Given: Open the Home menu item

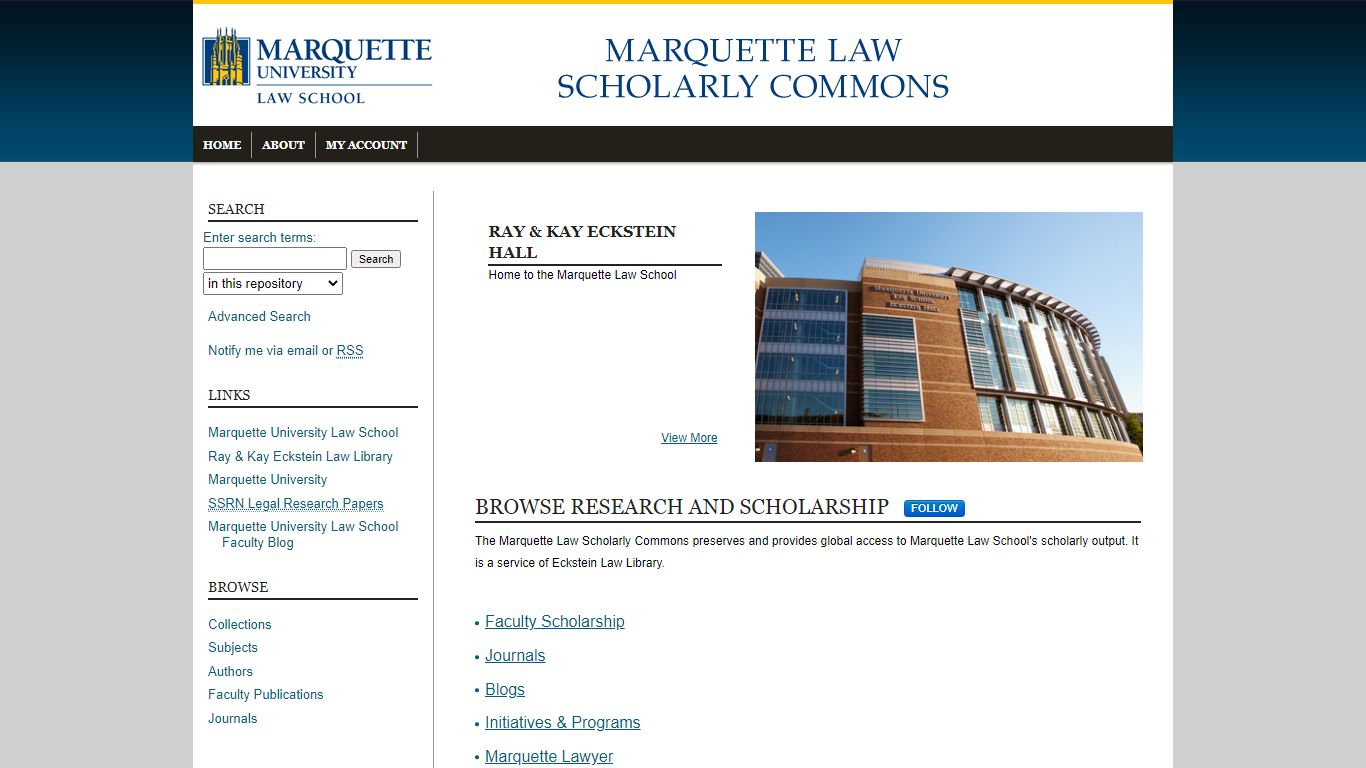Looking at the screenshot, I should tap(222, 145).
